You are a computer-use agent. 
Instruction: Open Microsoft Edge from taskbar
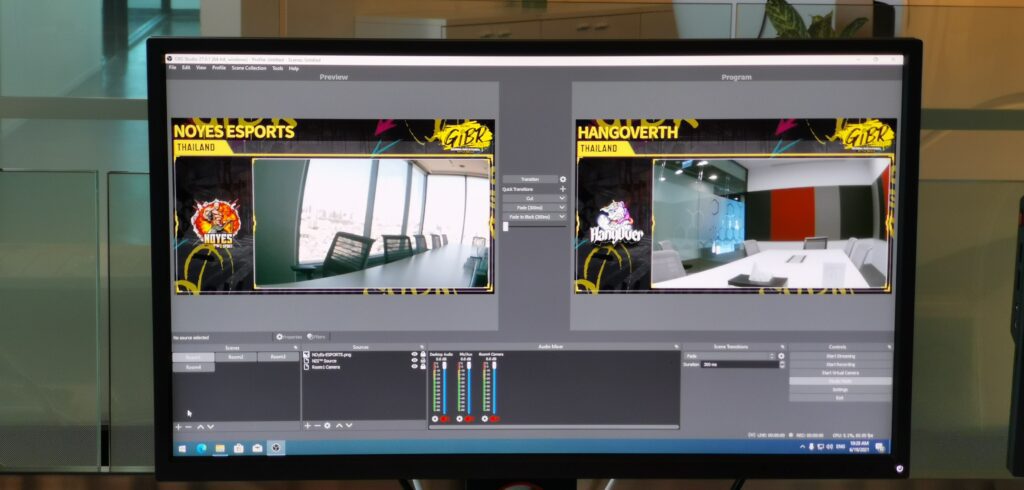point(202,448)
